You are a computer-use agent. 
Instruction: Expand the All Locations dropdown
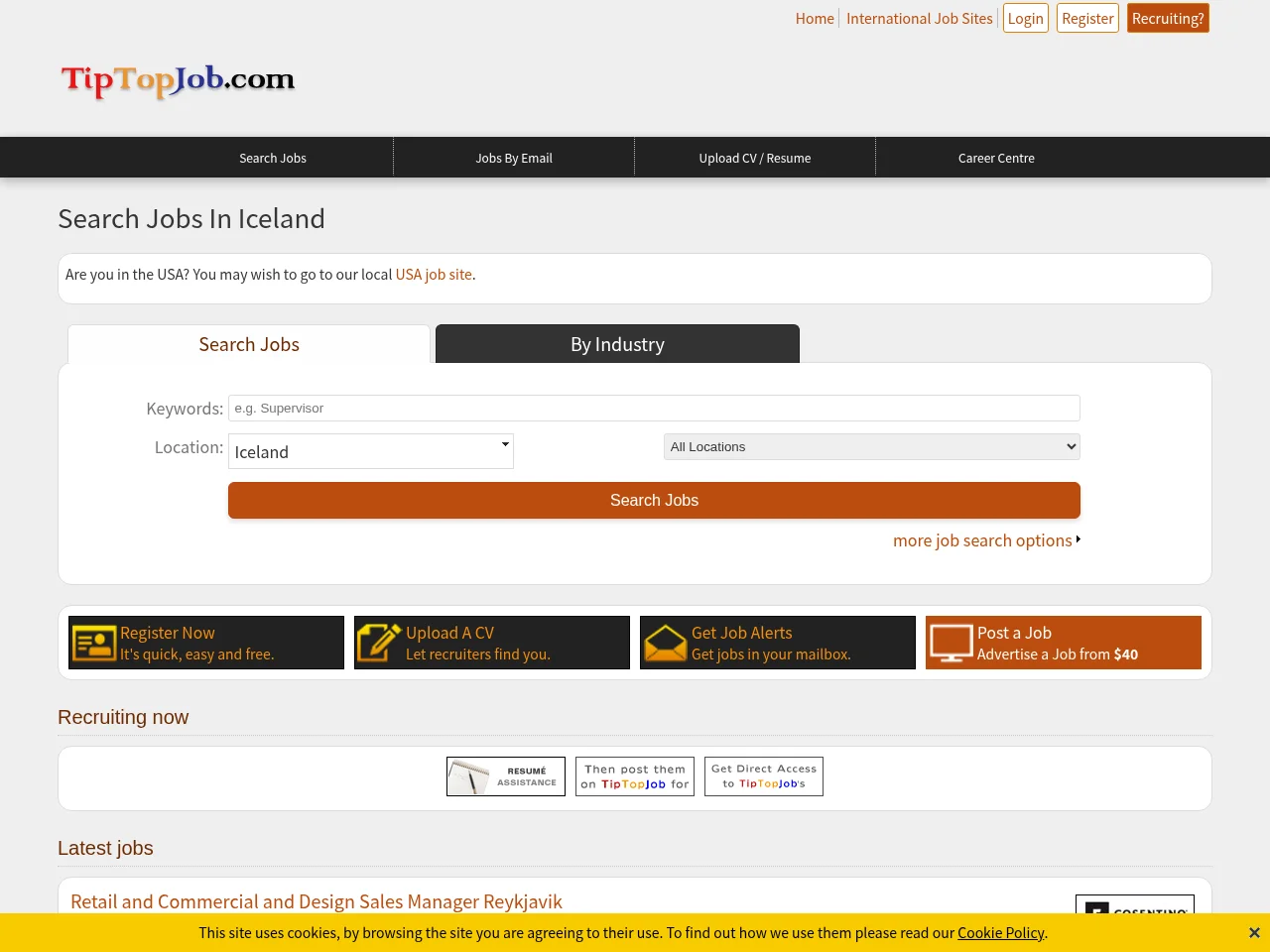pyautogui.click(x=872, y=446)
